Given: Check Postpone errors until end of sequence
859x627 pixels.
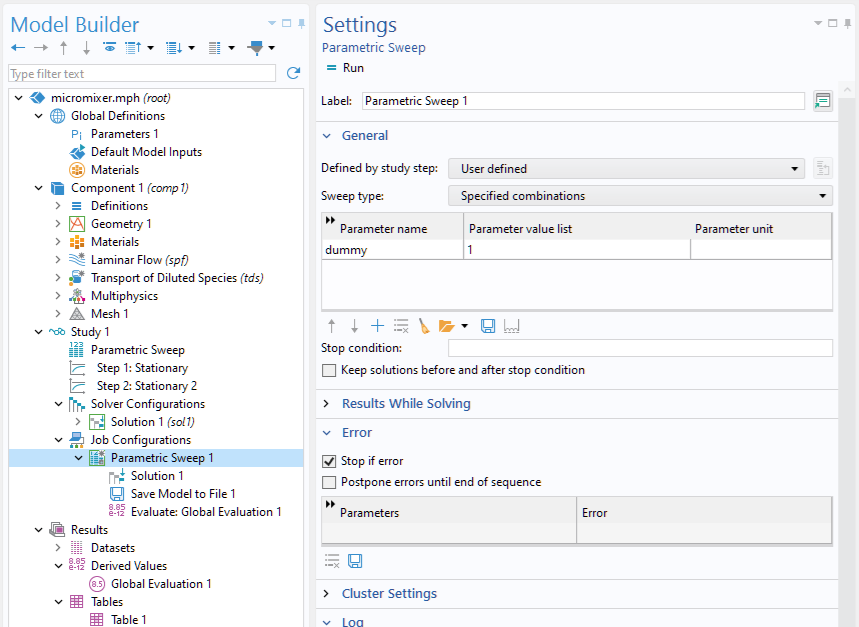Looking at the screenshot, I should [x=330, y=482].
